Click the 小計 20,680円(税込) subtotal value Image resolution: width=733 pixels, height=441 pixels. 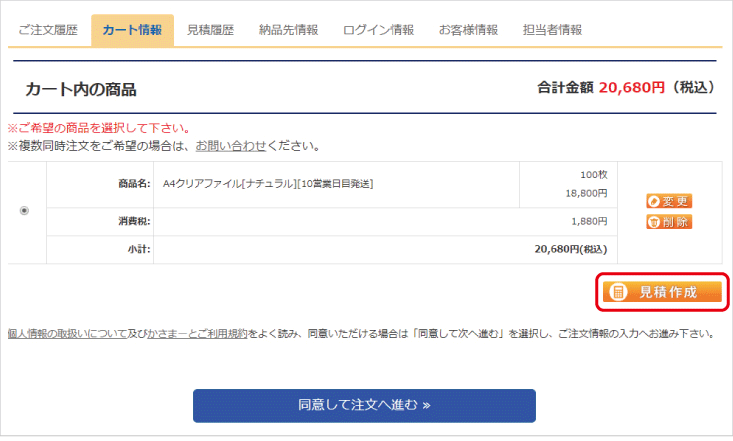(570, 249)
